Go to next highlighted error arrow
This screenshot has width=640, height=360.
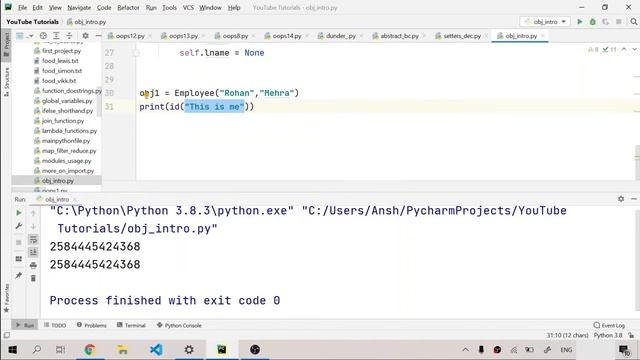point(634,49)
